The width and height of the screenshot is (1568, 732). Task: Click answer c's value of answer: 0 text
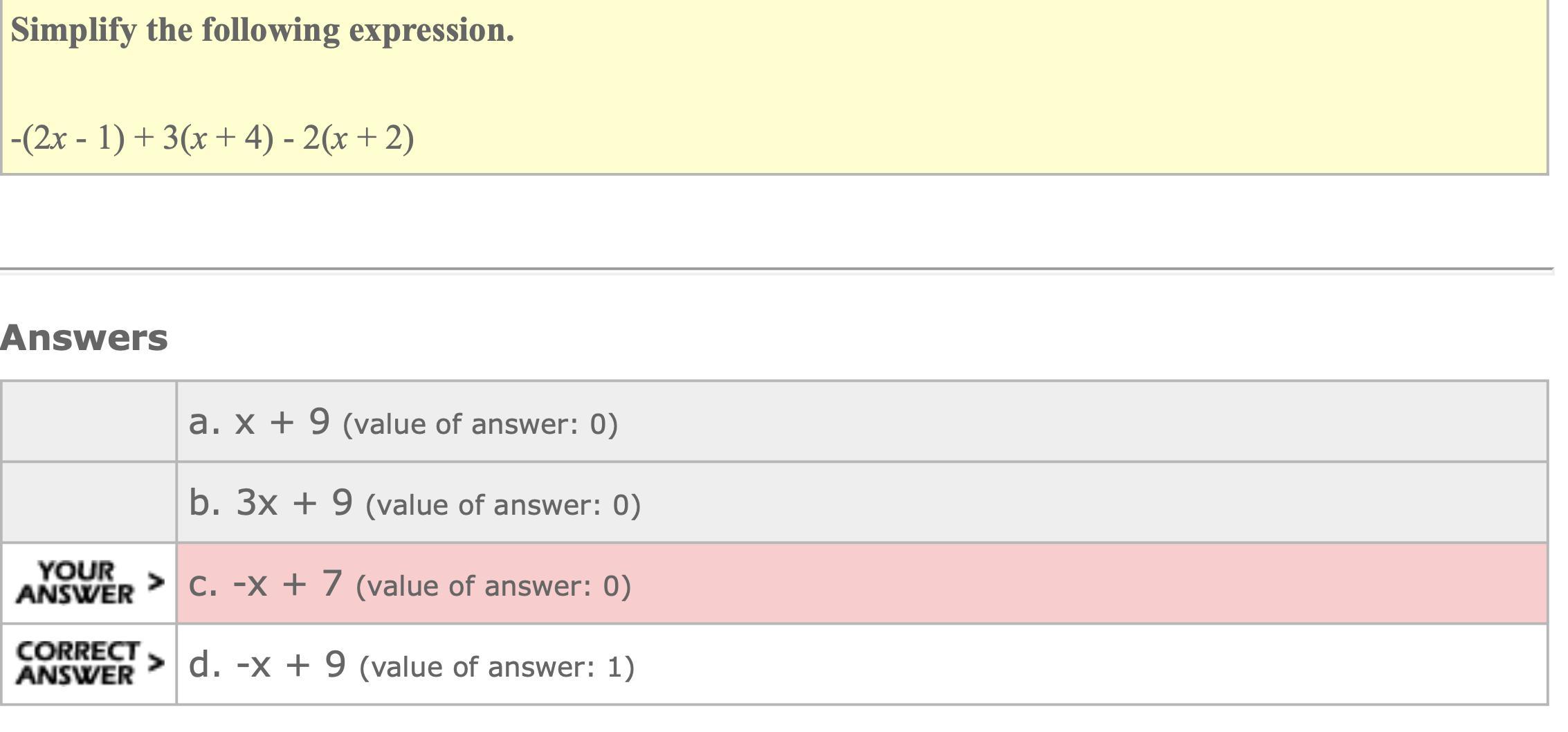click(493, 586)
